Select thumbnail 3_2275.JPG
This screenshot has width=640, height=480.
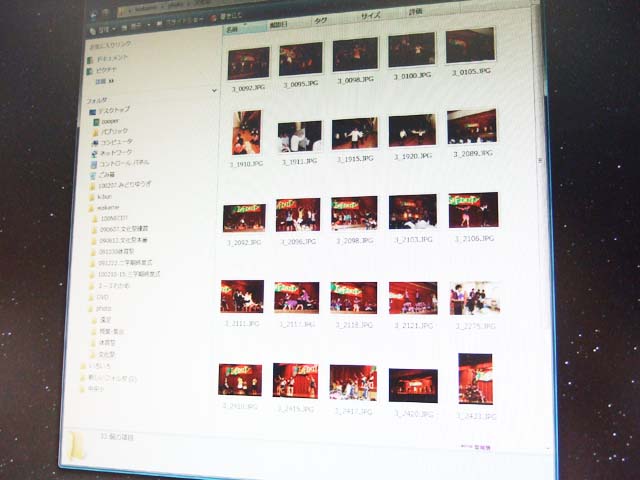click(x=475, y=298)
